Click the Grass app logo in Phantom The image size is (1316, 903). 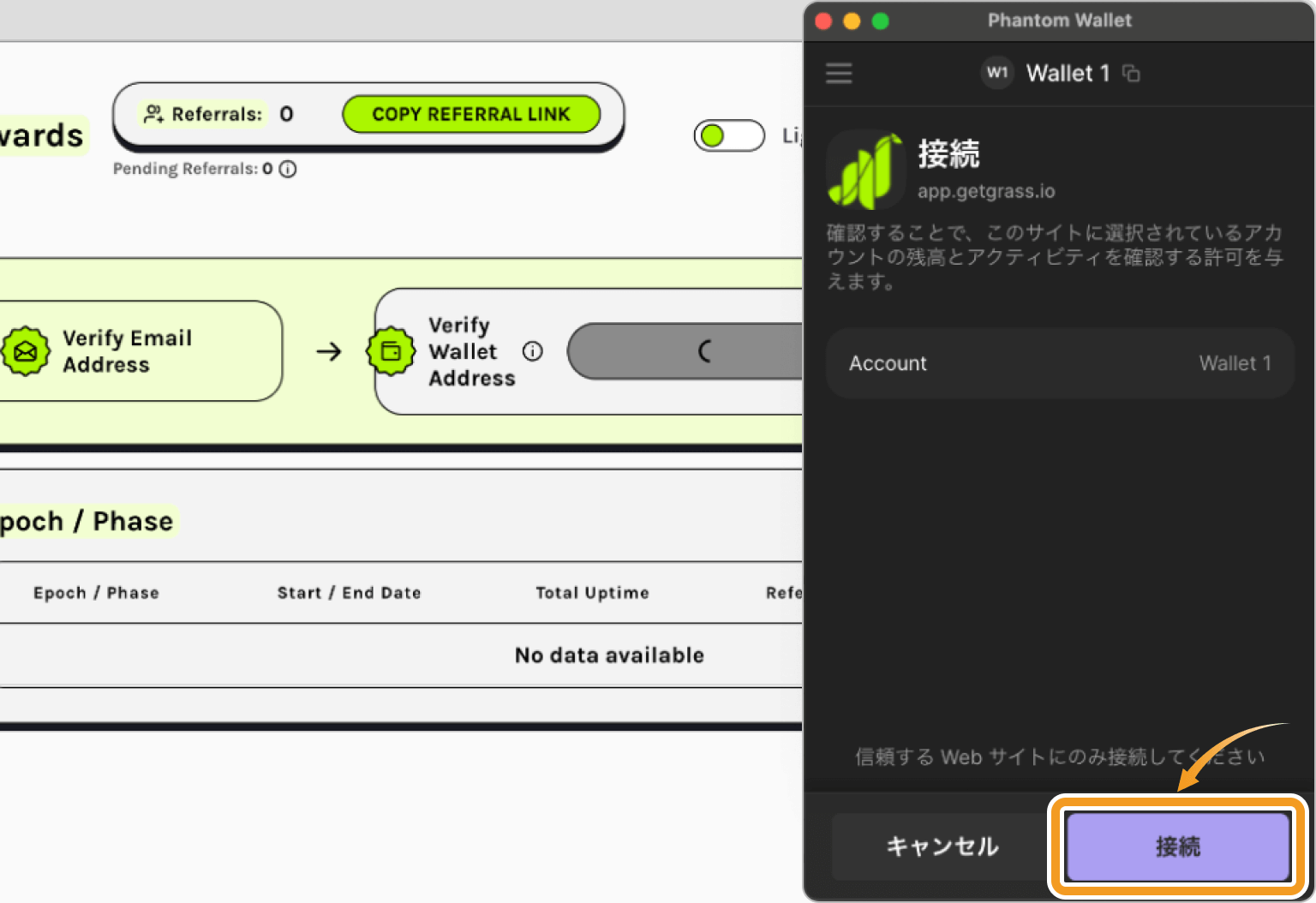[x=866, y=170]
